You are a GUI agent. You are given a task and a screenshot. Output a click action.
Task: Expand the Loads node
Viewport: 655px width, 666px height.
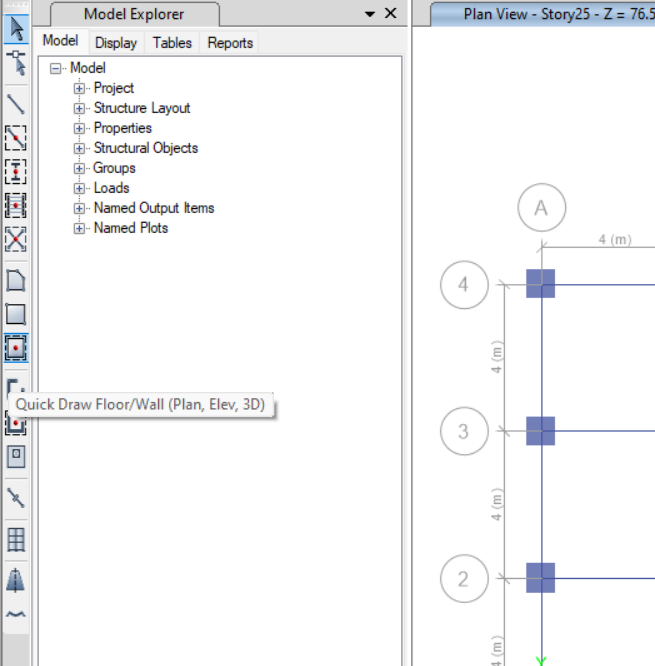coord(79,188)
